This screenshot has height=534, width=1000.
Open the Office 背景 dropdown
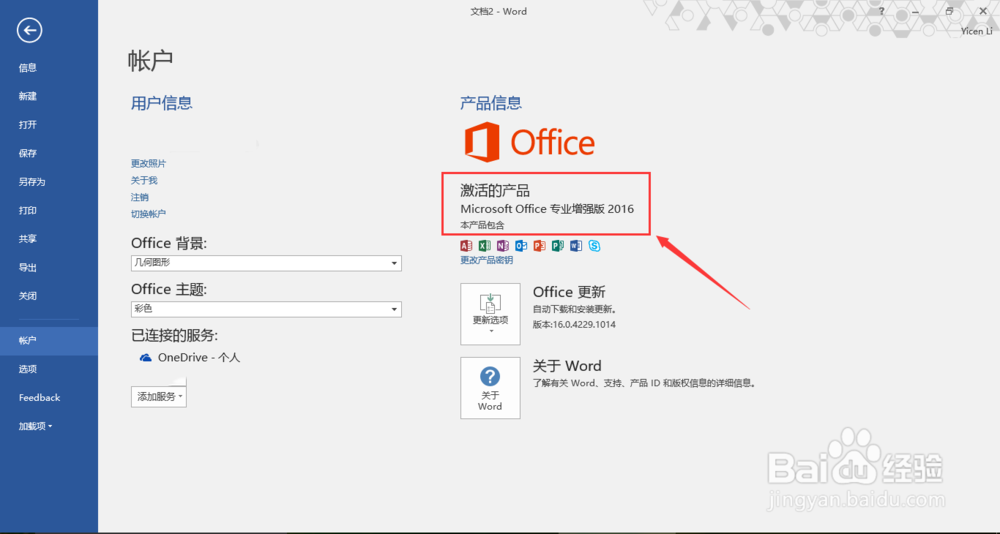click(266, 263)
